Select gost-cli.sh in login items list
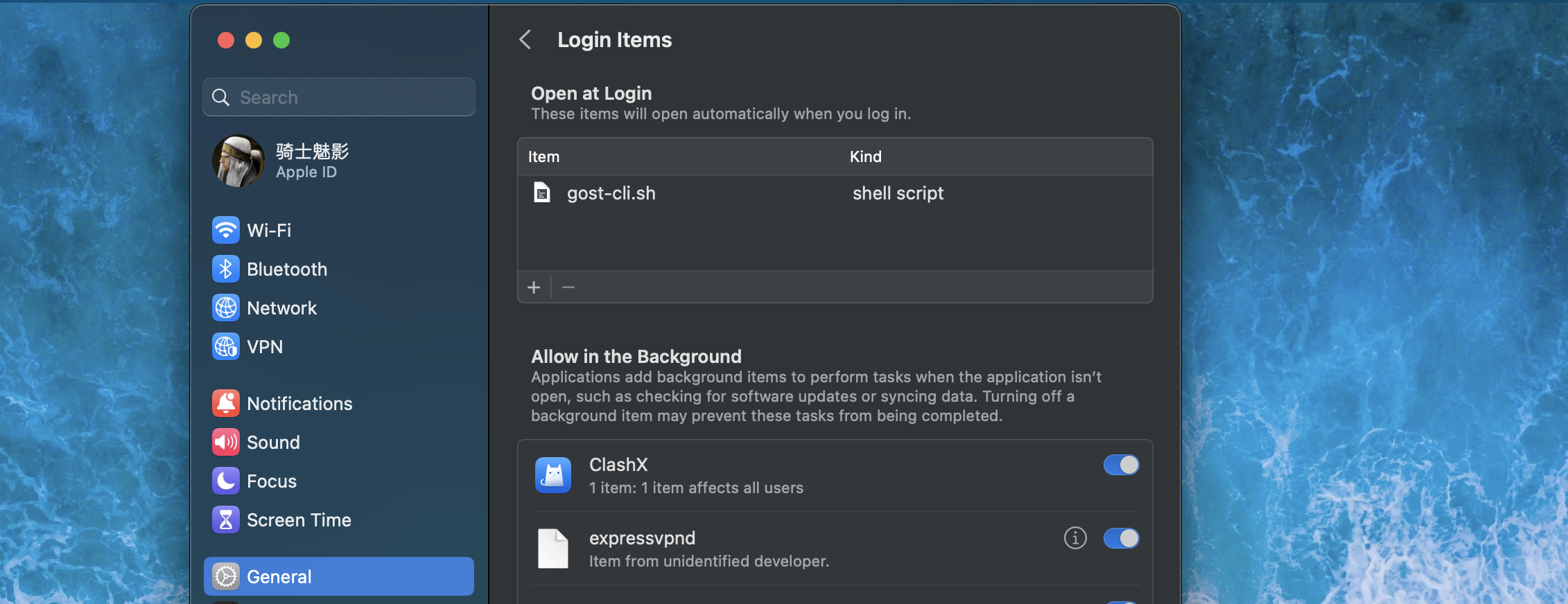Screen dimensions: 1568x604 click(x=611, y=193)
